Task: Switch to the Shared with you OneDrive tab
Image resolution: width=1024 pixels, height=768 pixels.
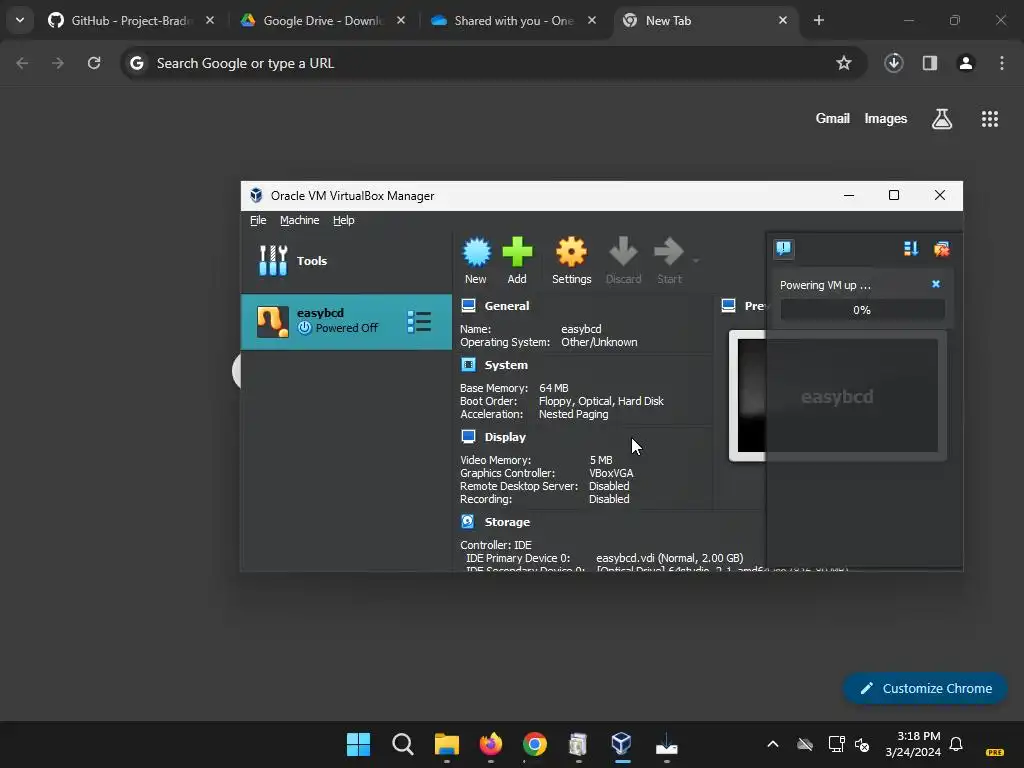Action: tap(514, 21)
